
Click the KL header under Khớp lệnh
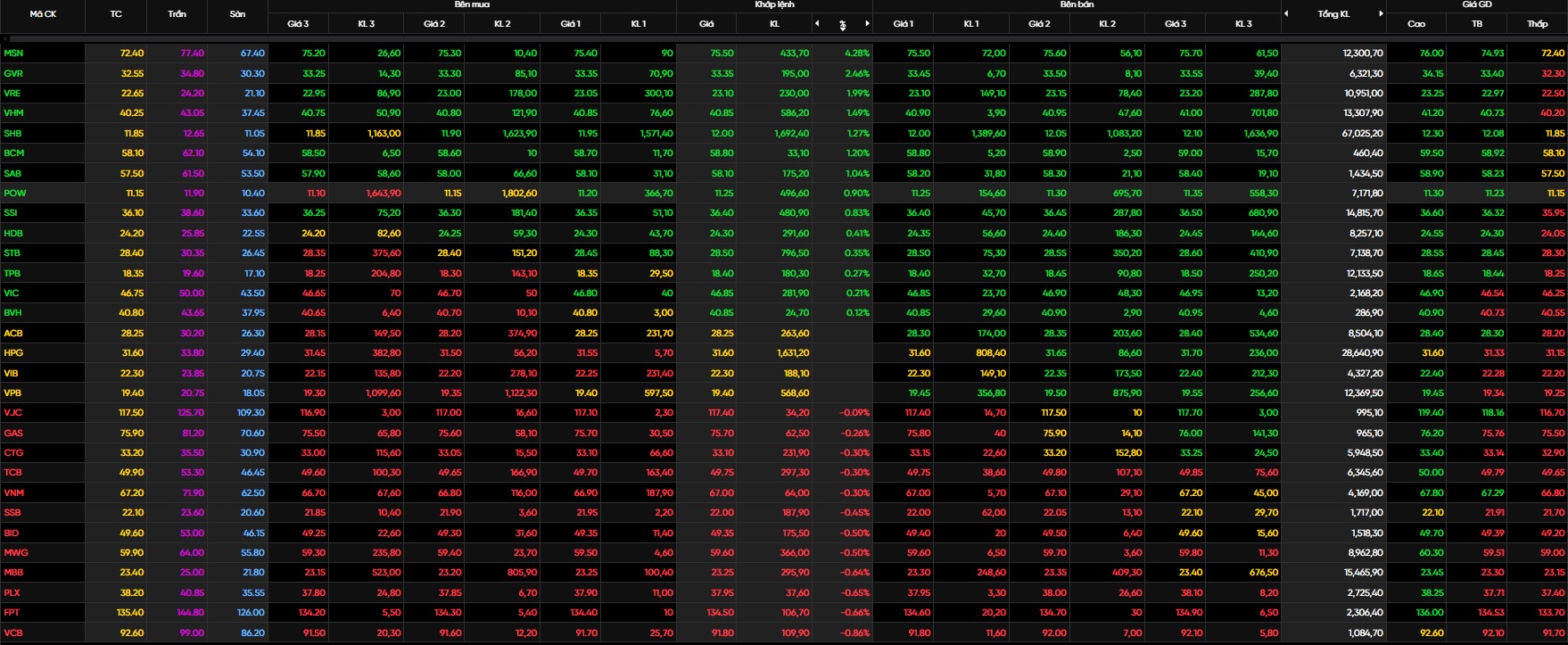click(x=774, y=24)
